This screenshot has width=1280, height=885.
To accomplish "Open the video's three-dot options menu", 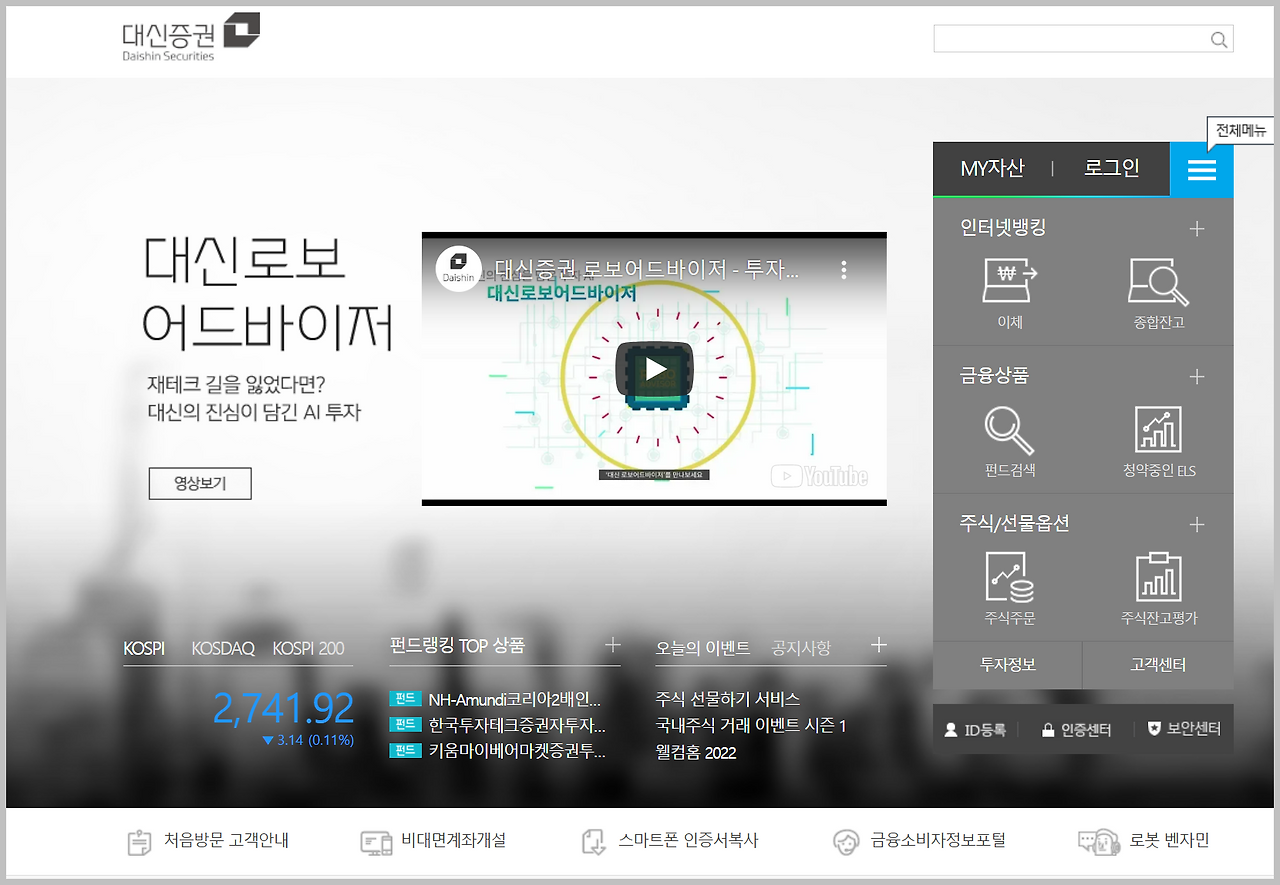I will point(844,270).
